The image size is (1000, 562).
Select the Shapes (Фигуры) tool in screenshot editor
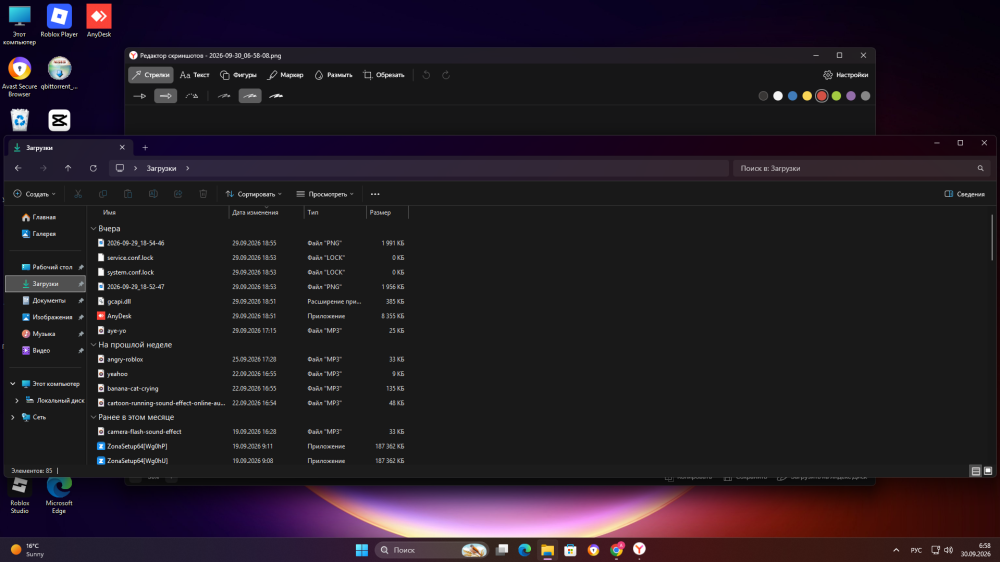[x=239, y=75]
